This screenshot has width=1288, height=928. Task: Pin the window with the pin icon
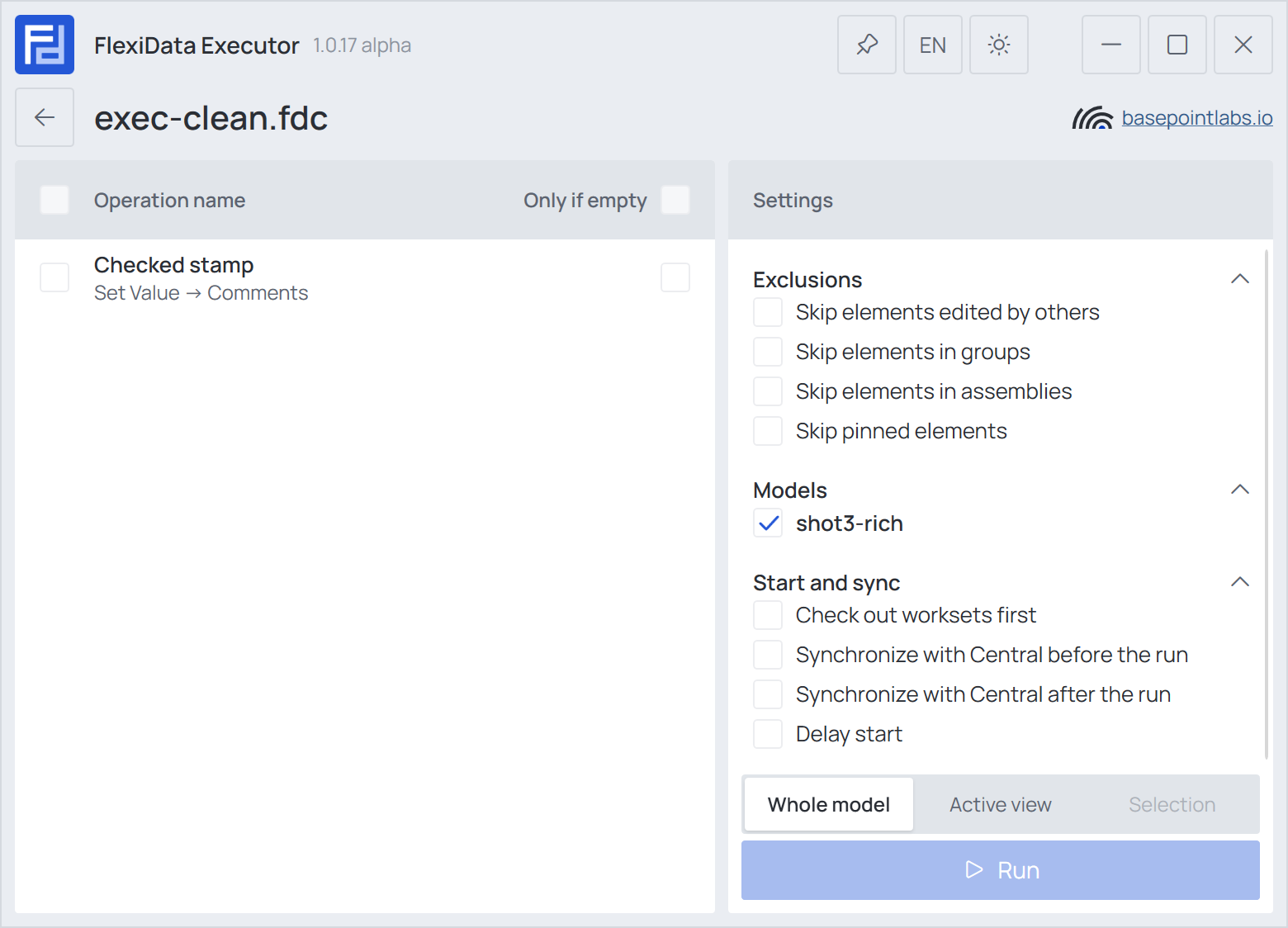coord(867,45)
